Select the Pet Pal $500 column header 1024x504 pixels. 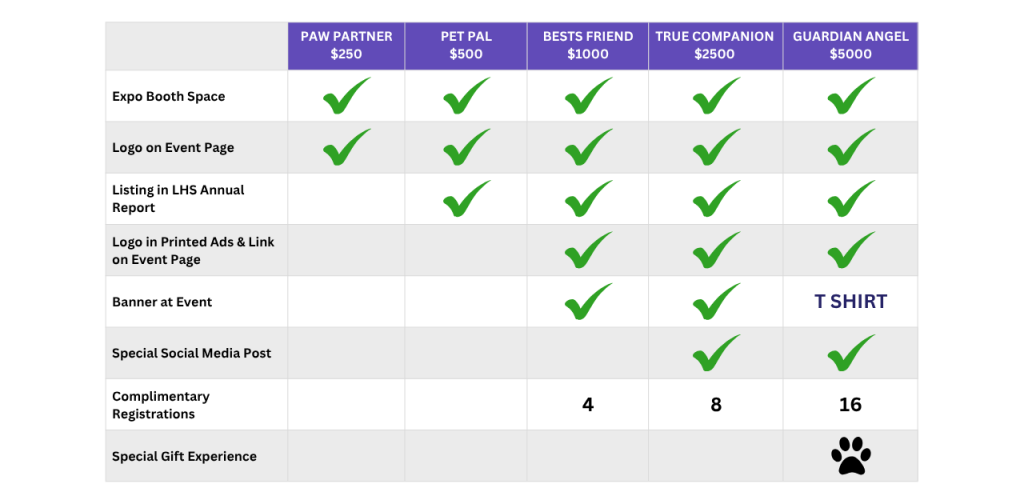click(466, 46)
